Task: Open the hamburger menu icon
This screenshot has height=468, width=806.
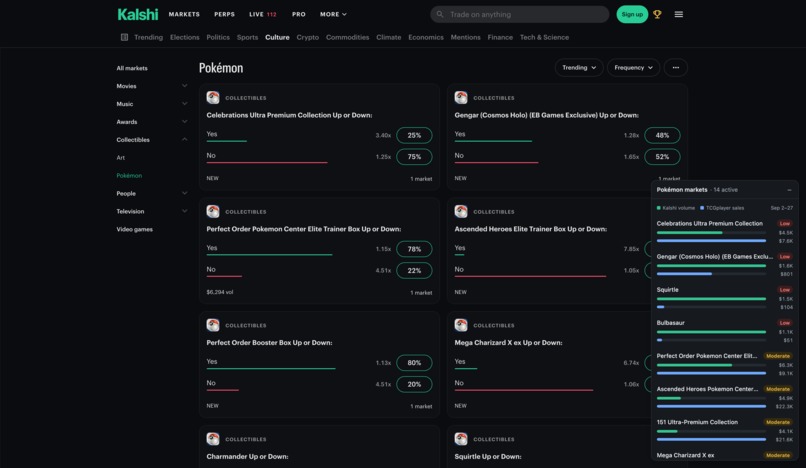Action: pos(679,14)
